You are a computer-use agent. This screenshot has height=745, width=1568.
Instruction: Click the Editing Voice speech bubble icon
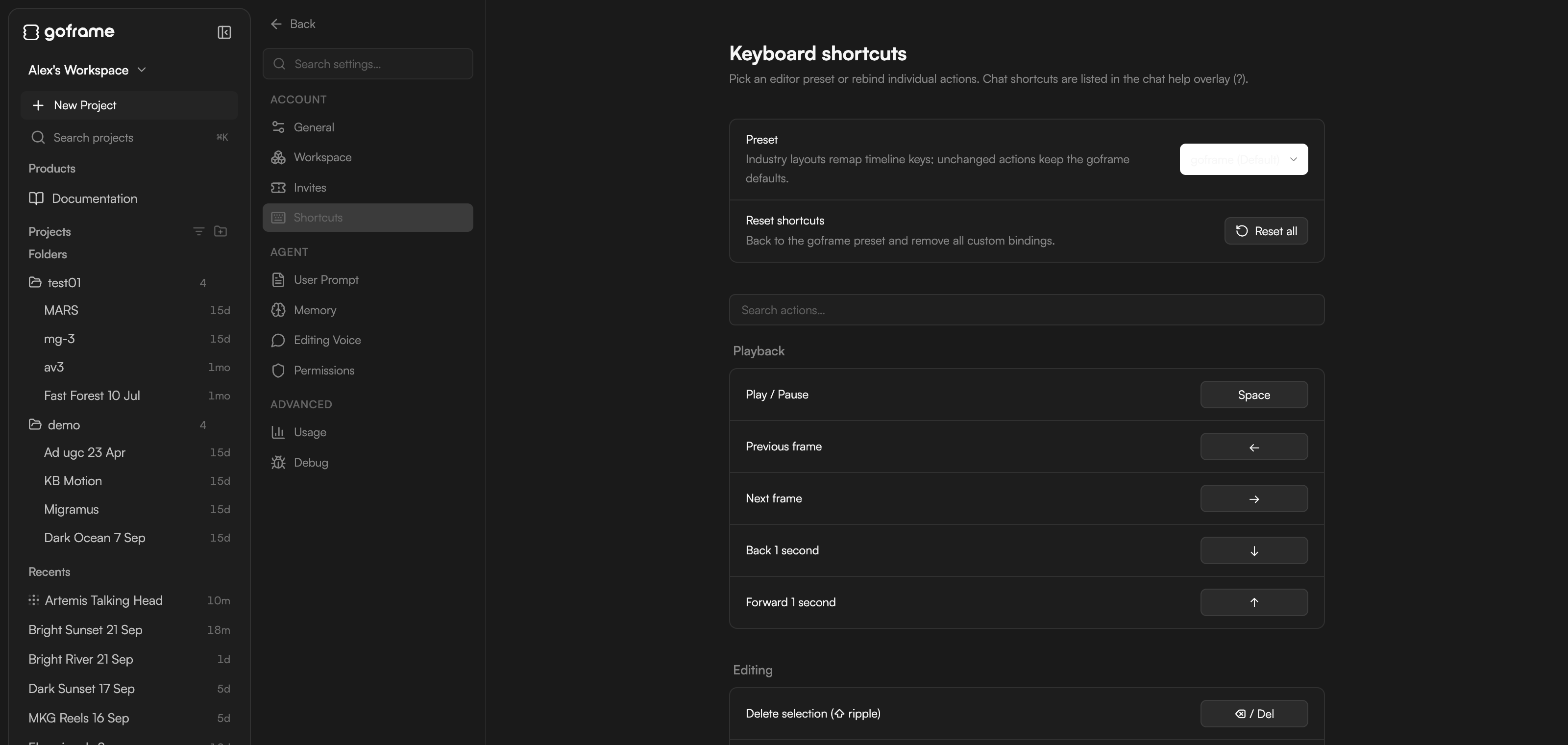[x=278, y=340]
